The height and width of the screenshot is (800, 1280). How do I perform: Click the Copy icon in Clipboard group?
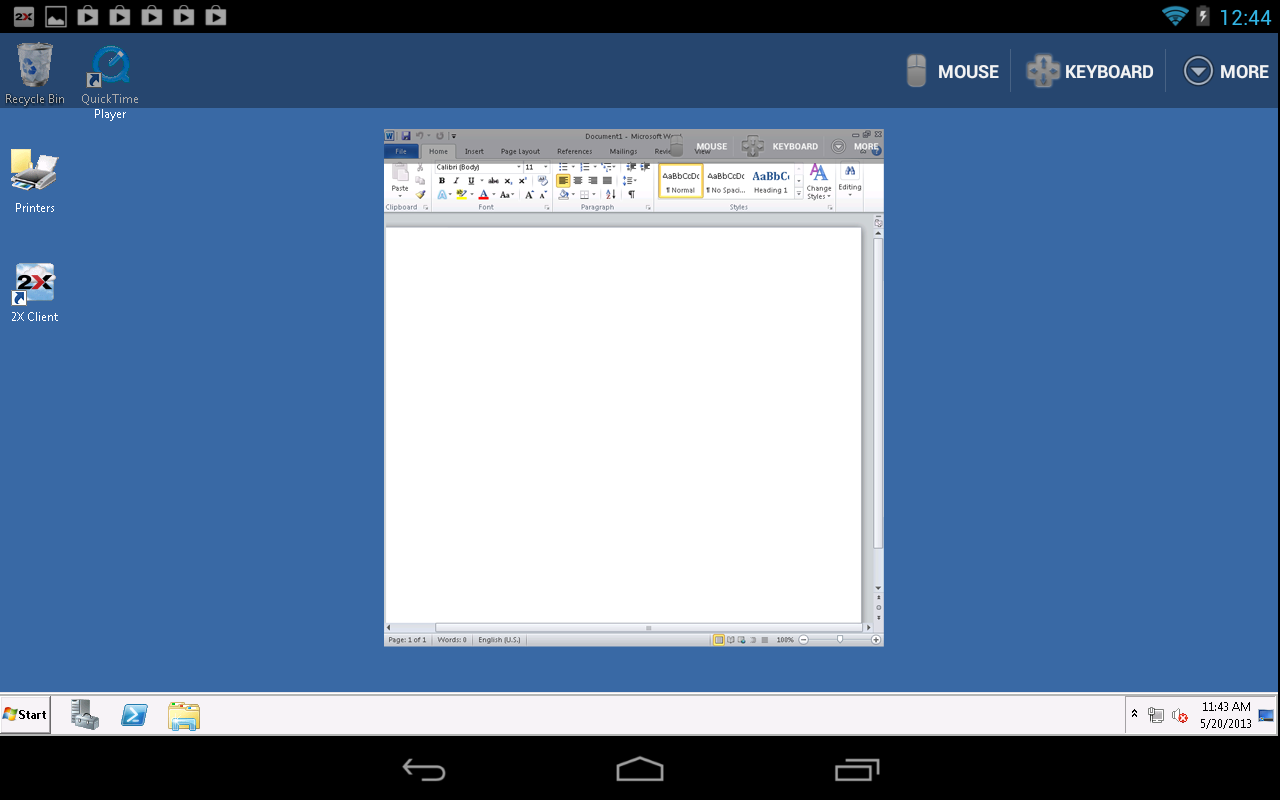point(420,180)
